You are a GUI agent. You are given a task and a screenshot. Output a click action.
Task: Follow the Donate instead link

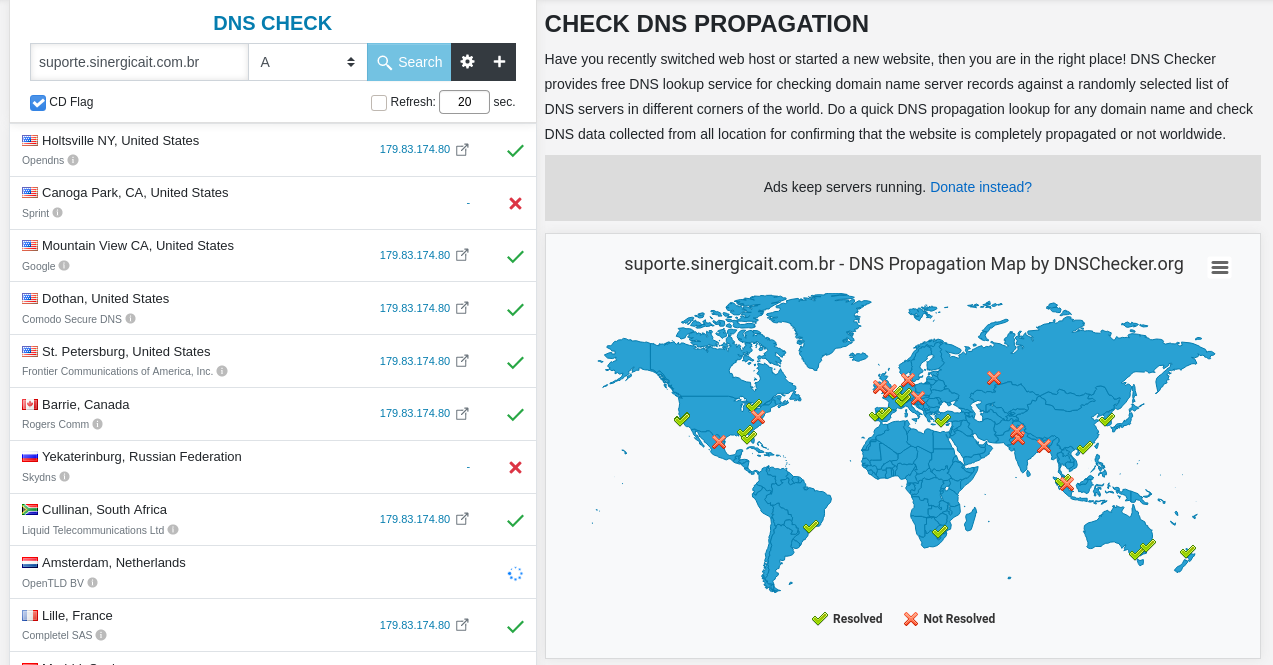tap(981, 187)
